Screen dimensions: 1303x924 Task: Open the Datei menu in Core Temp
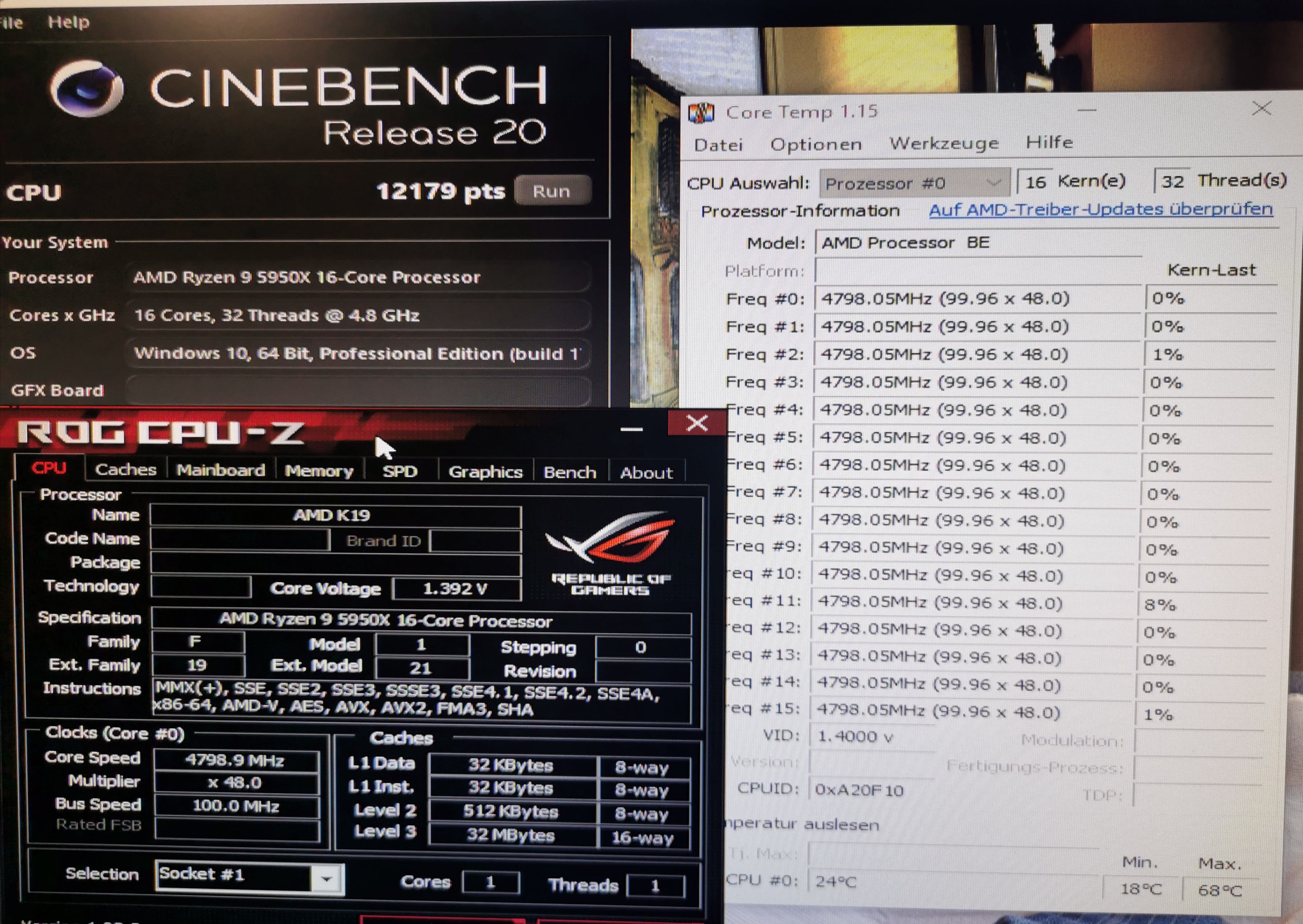[x=719, y=144]
